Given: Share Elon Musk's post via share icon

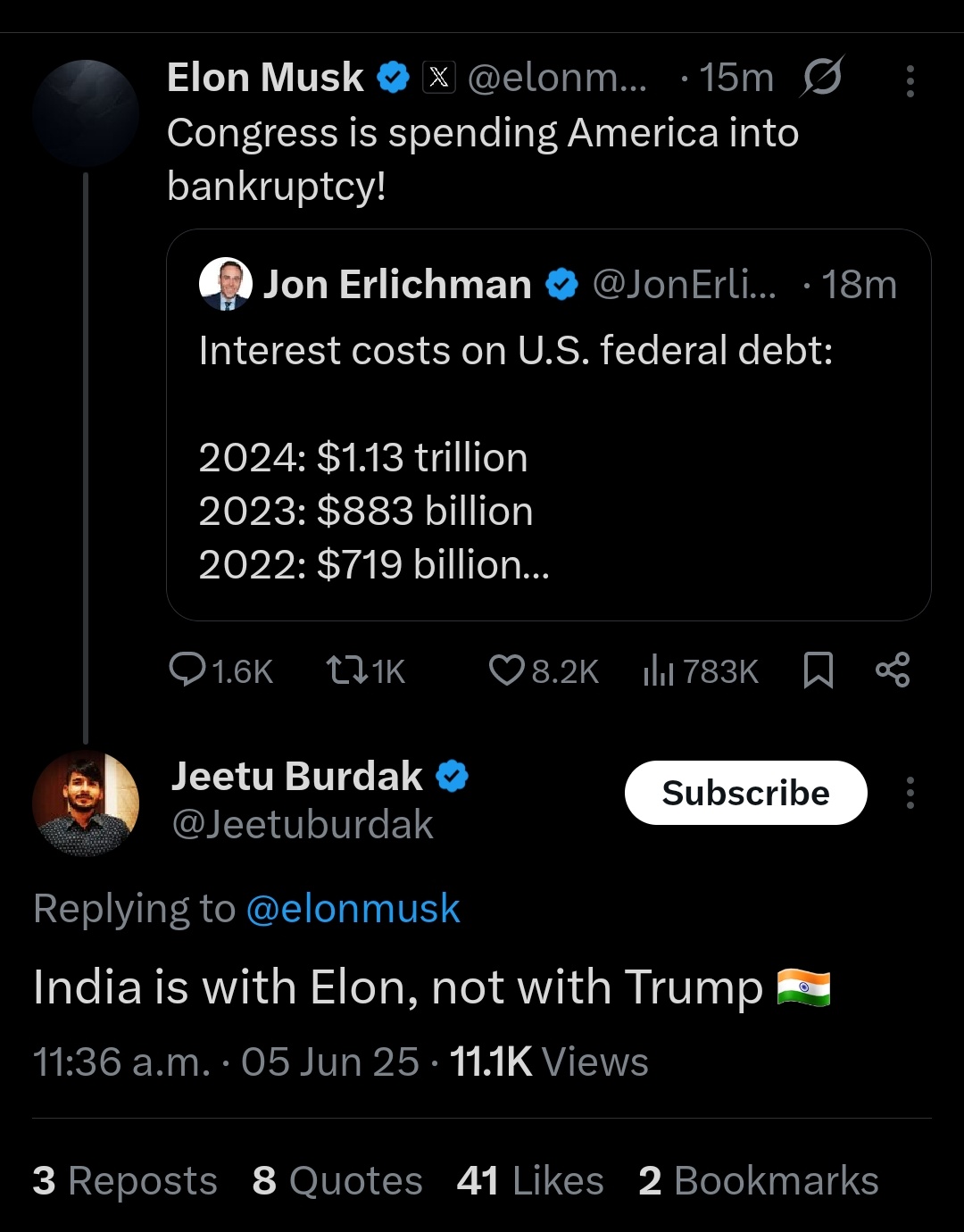Looking at the screenshot, I should 893,670.
